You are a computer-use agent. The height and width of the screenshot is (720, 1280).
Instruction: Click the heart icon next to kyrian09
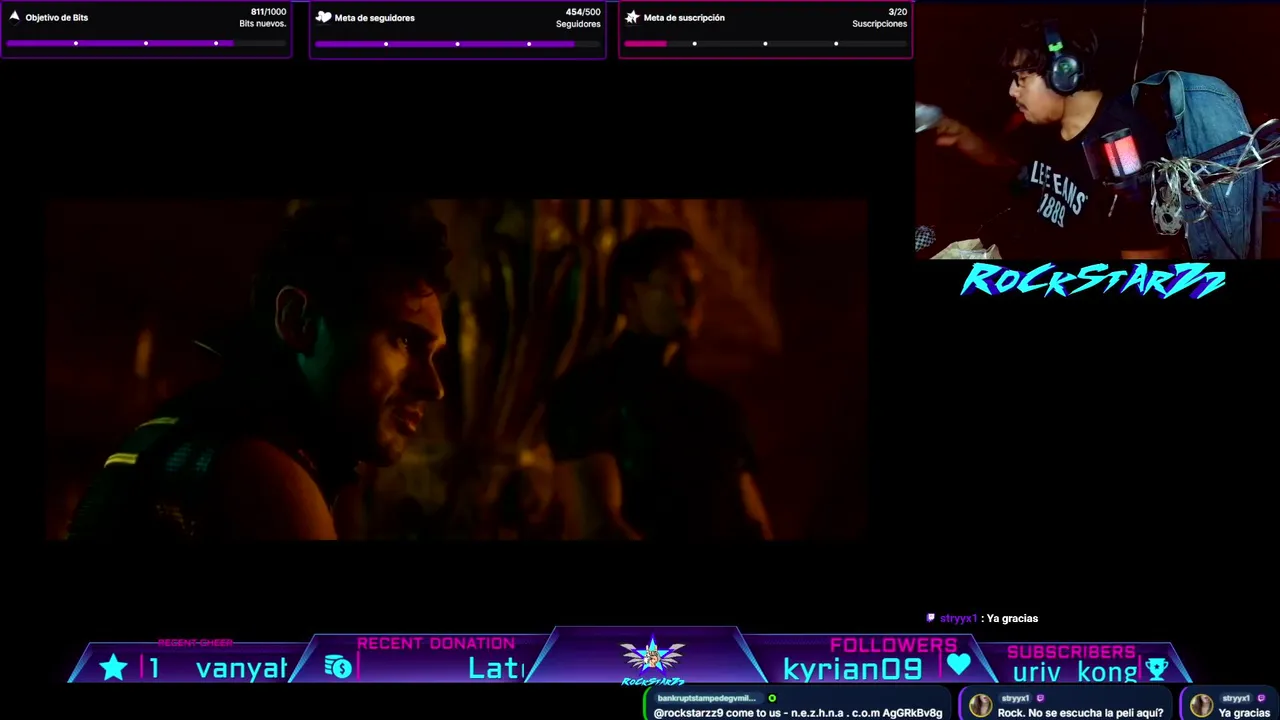pyautogui.click(x=959, y=664)
